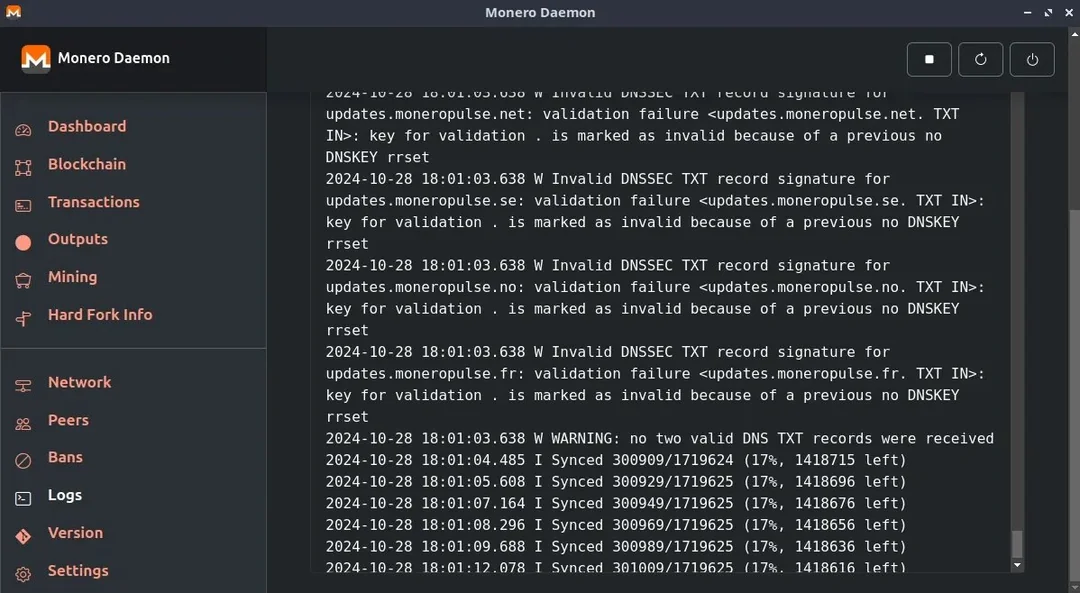
Task: Select Outputs in the sidebar
Action: (78, 239)
